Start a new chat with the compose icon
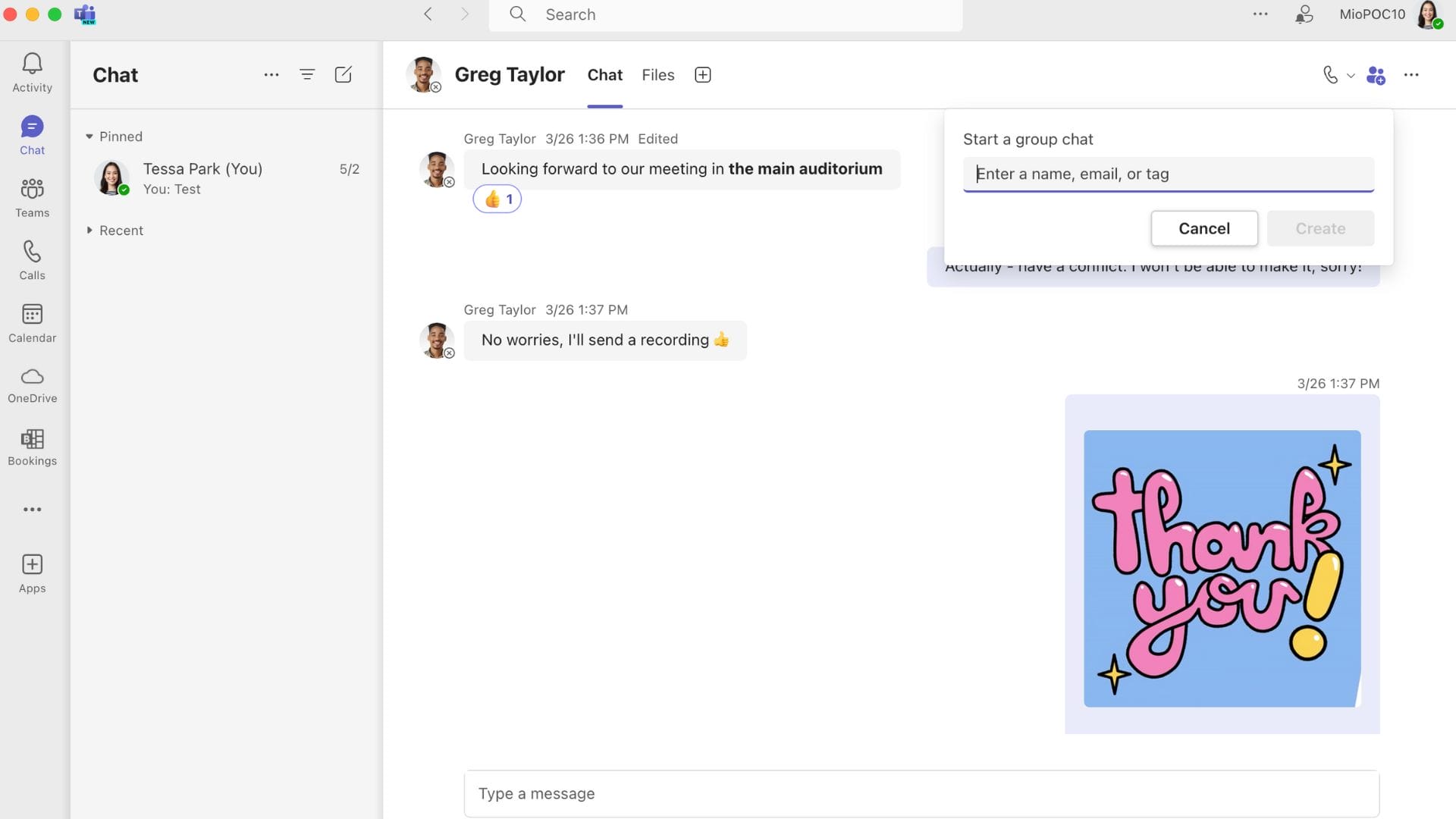Image resolution: width=1456 pixels, height=819 pixels. coord(344,74)
